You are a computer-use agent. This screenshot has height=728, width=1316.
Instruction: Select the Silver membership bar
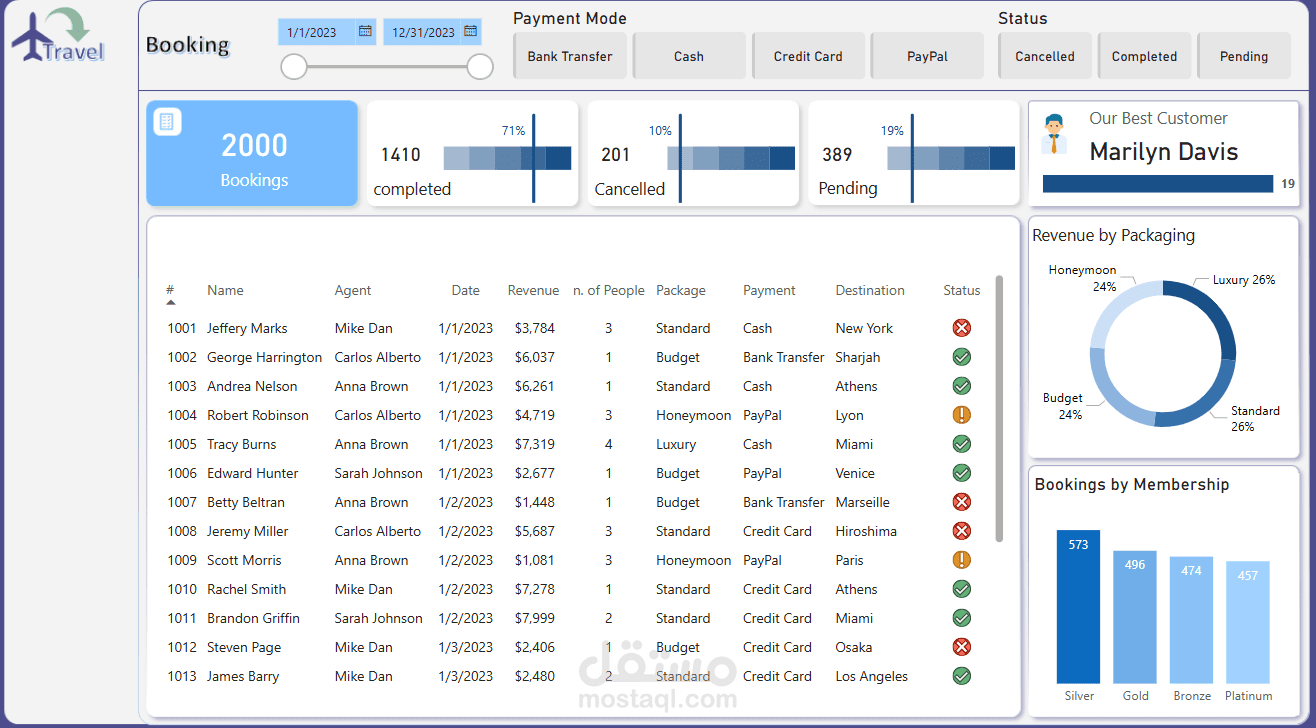point(1078,606)
